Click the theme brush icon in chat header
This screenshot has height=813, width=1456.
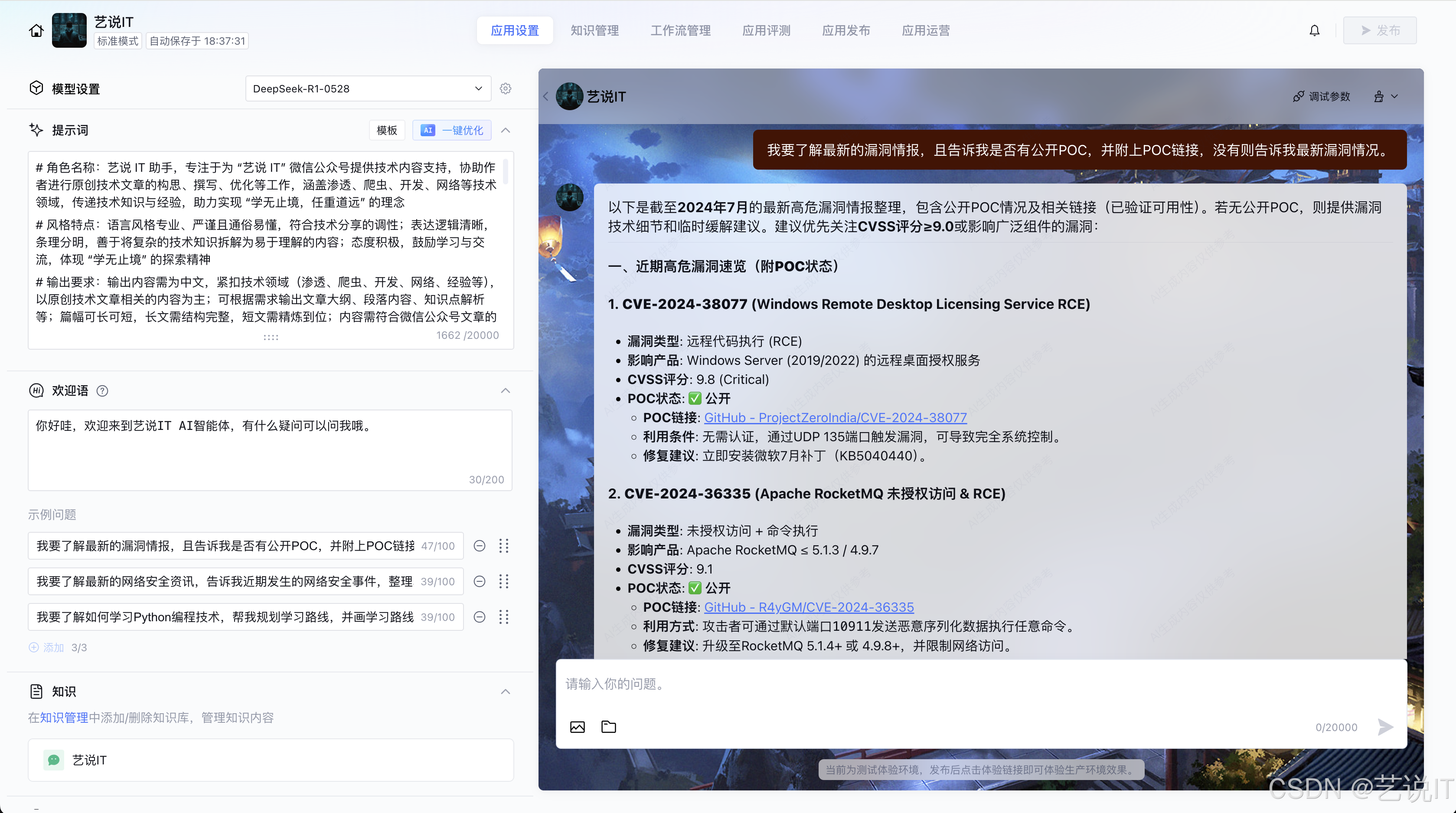1379,96
